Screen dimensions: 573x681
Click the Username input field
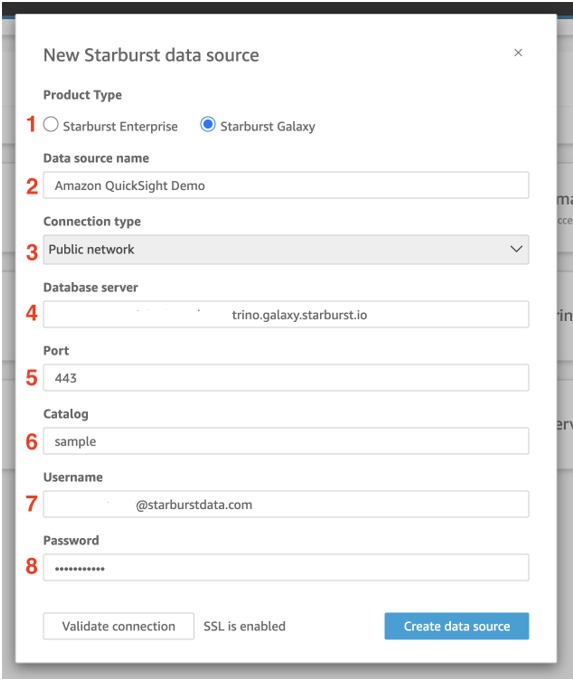coord(286,504)
